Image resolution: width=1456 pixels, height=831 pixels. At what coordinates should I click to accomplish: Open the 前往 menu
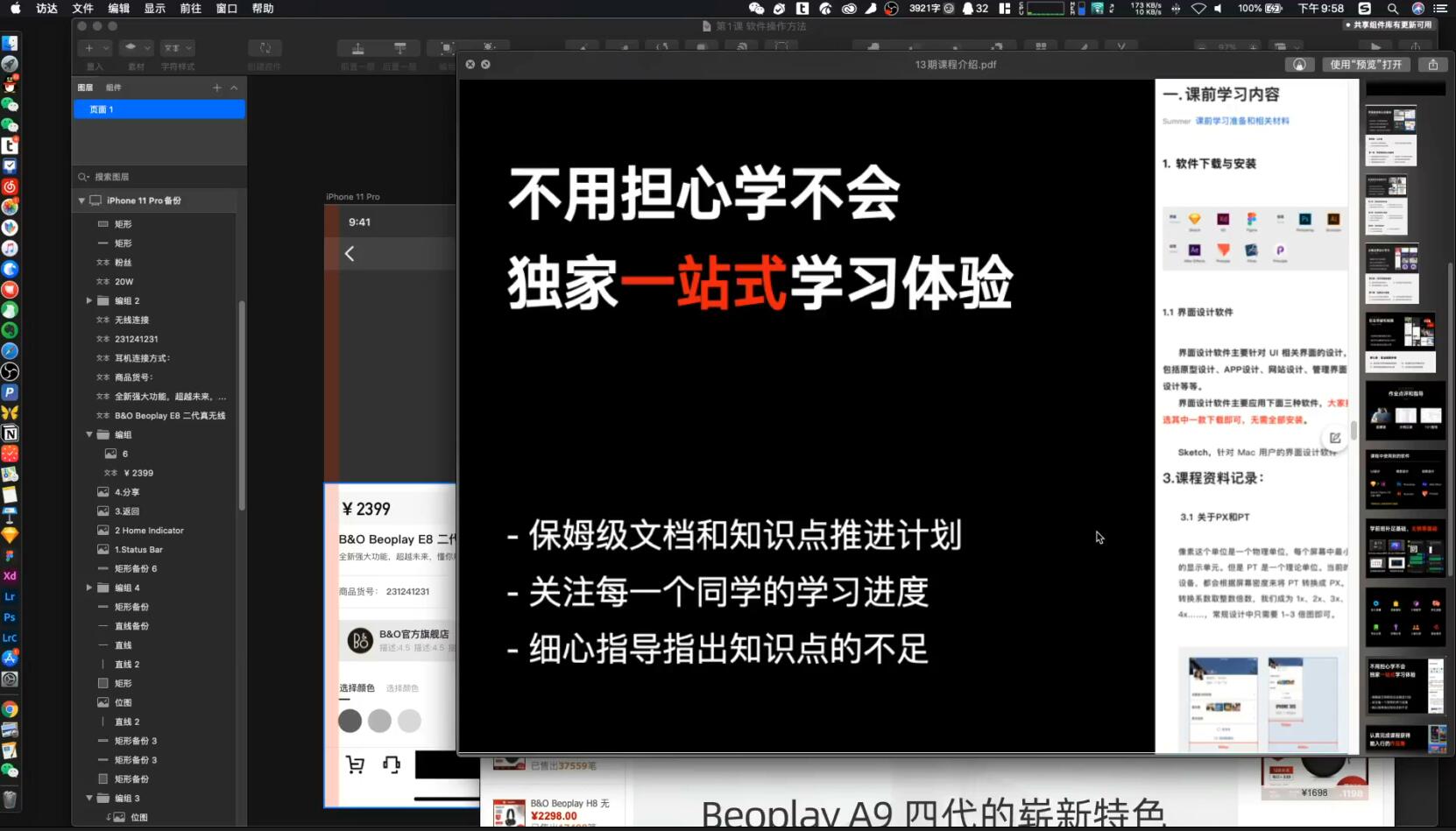(x=190, y=8)
